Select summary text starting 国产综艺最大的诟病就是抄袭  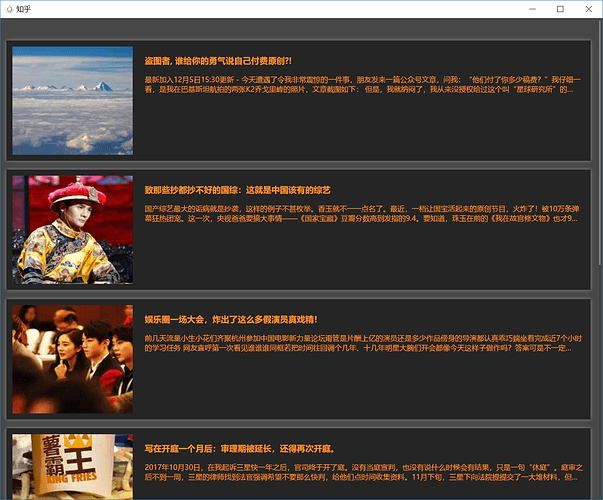tap(362, 214)
